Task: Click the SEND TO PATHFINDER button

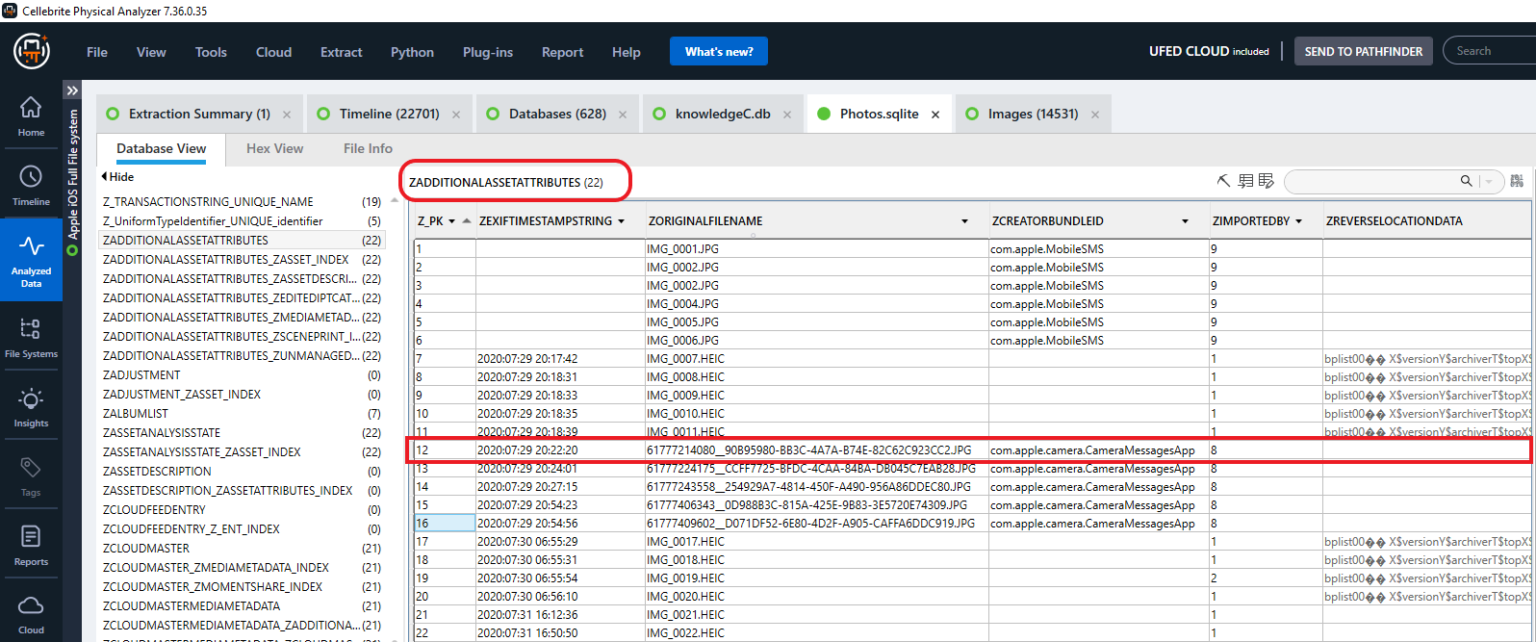Action: [x=1363, y=49]
